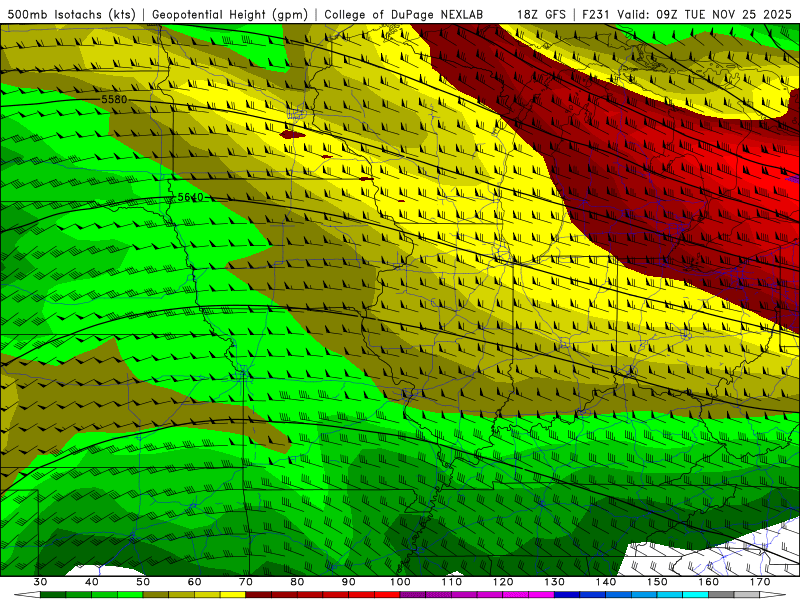Click the 90 value on the color scale

(x=348, y=582)
